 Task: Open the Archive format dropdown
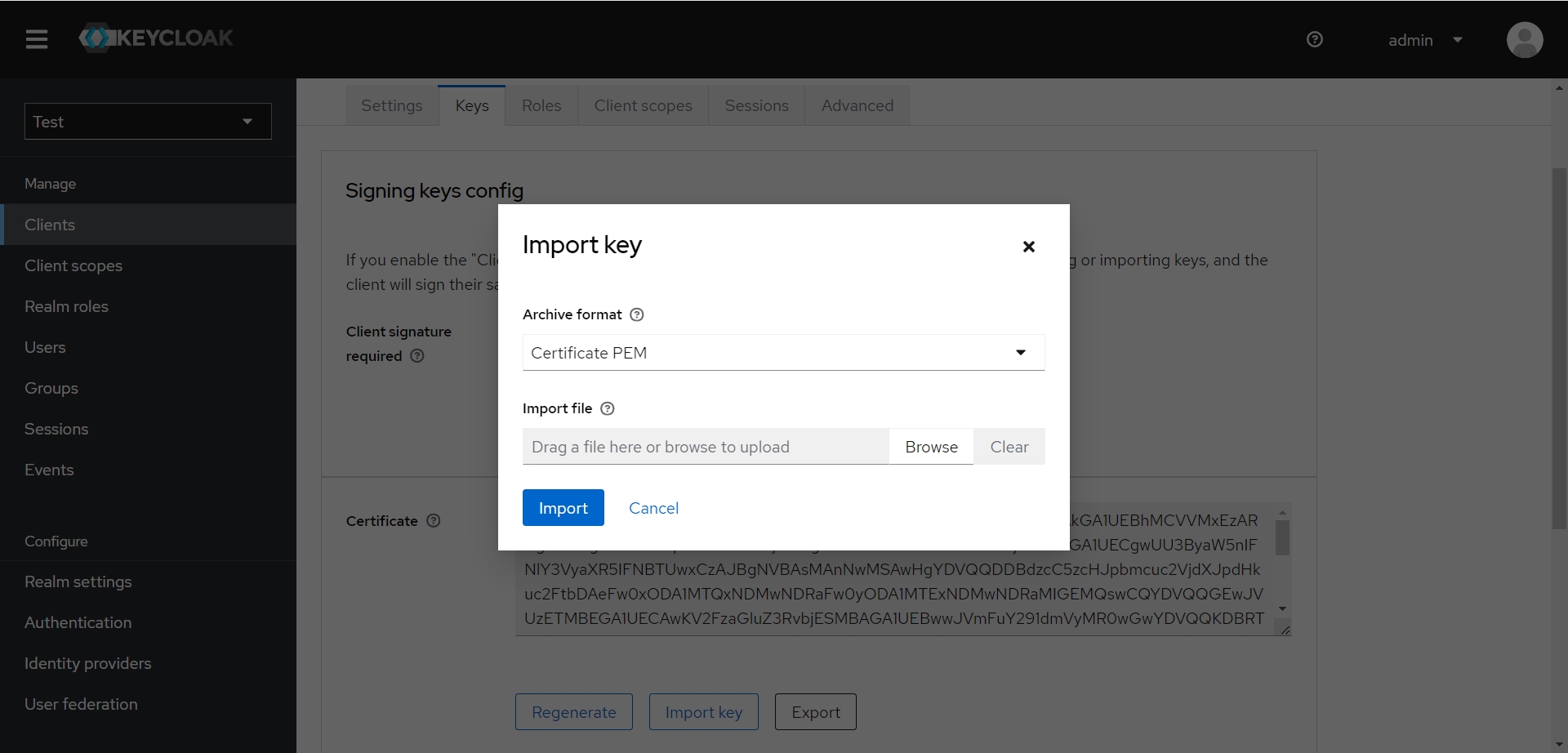(x=783, y=353)
